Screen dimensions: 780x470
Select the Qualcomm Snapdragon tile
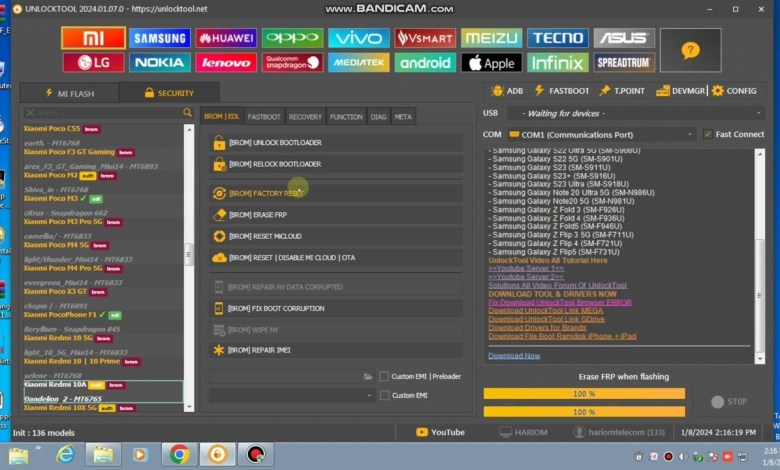292,63
